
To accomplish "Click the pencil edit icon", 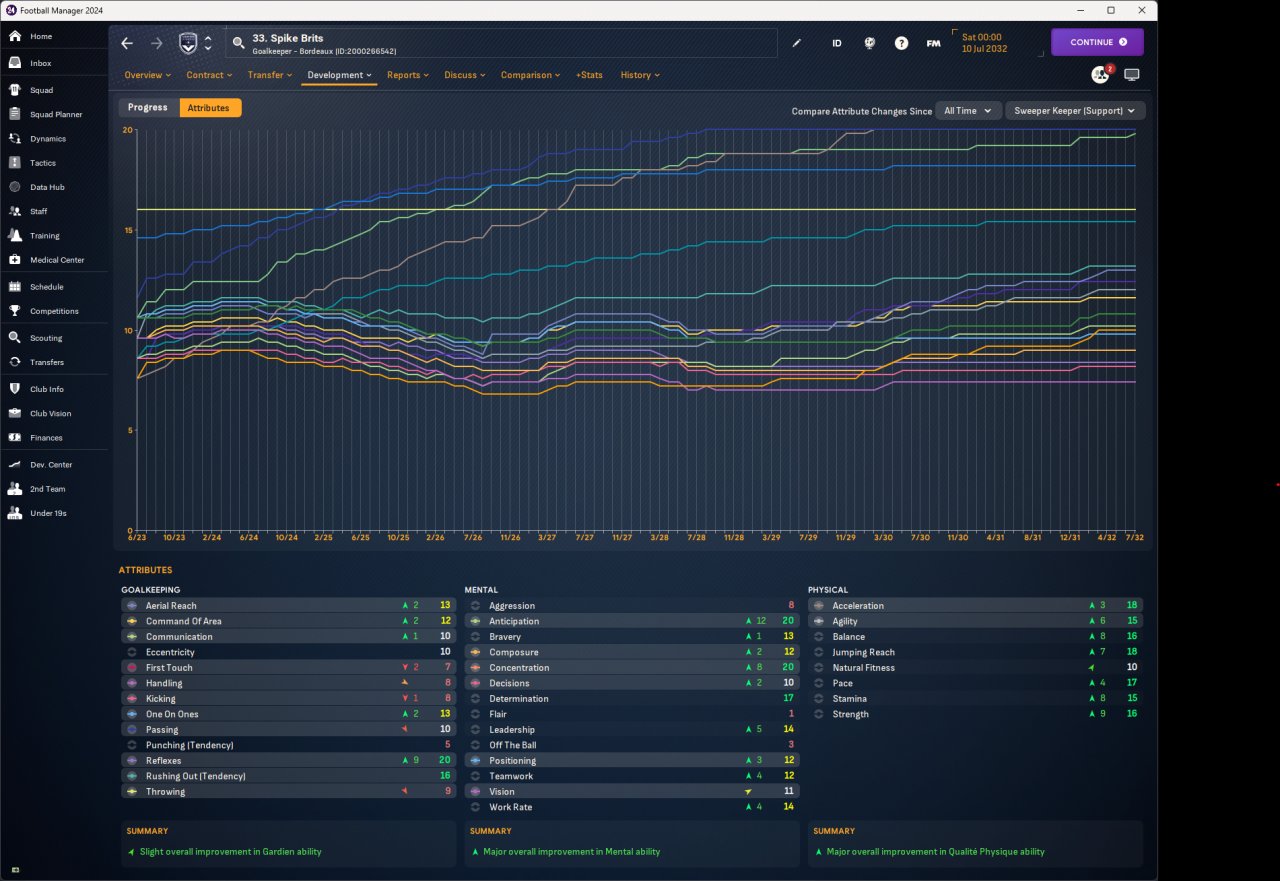I will click(797, 43).
